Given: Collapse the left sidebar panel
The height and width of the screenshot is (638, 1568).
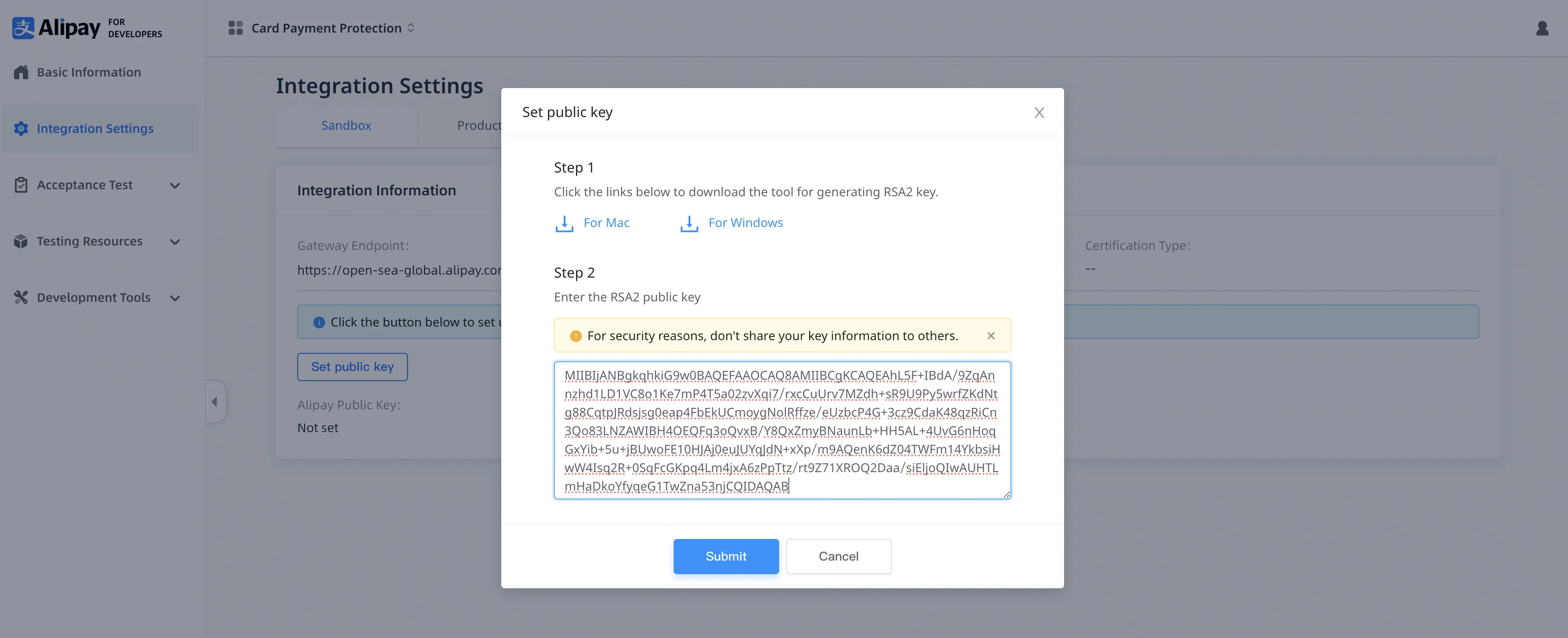Looking at the screenshot, I should [x=215, y=402].
